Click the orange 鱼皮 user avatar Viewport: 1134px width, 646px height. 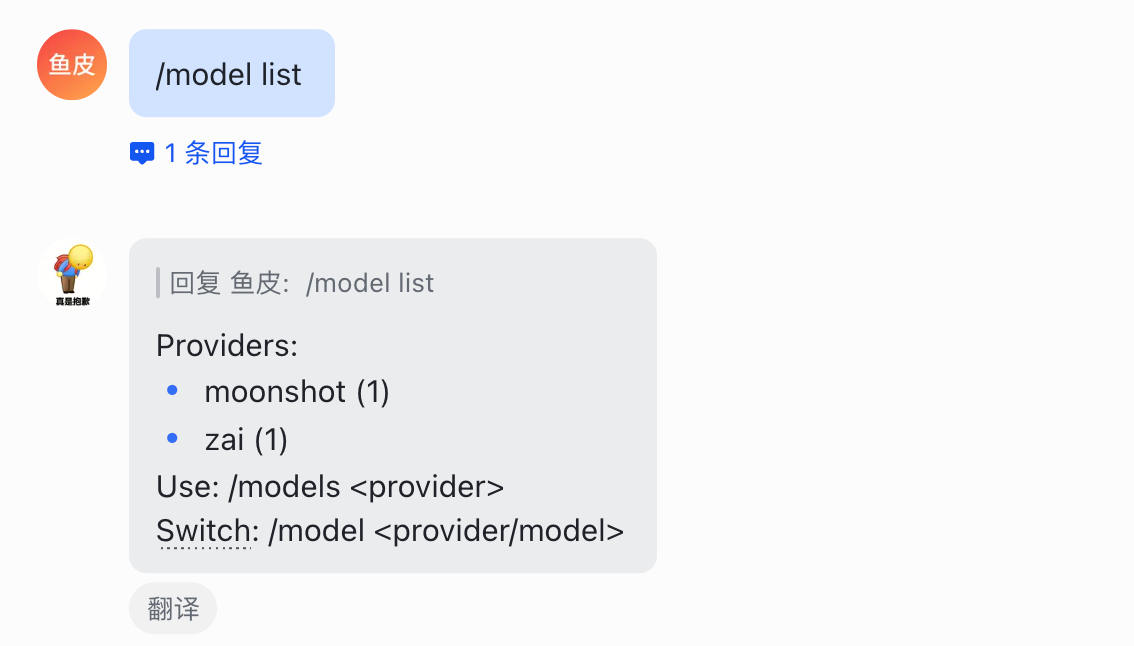coord(72,65)
